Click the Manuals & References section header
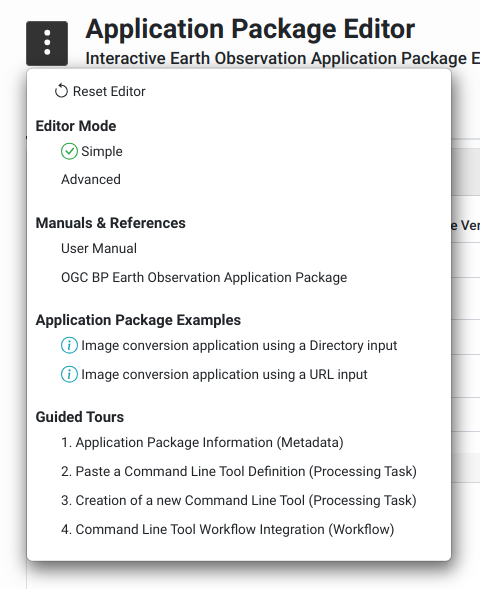480x589 pixels. 110,223
